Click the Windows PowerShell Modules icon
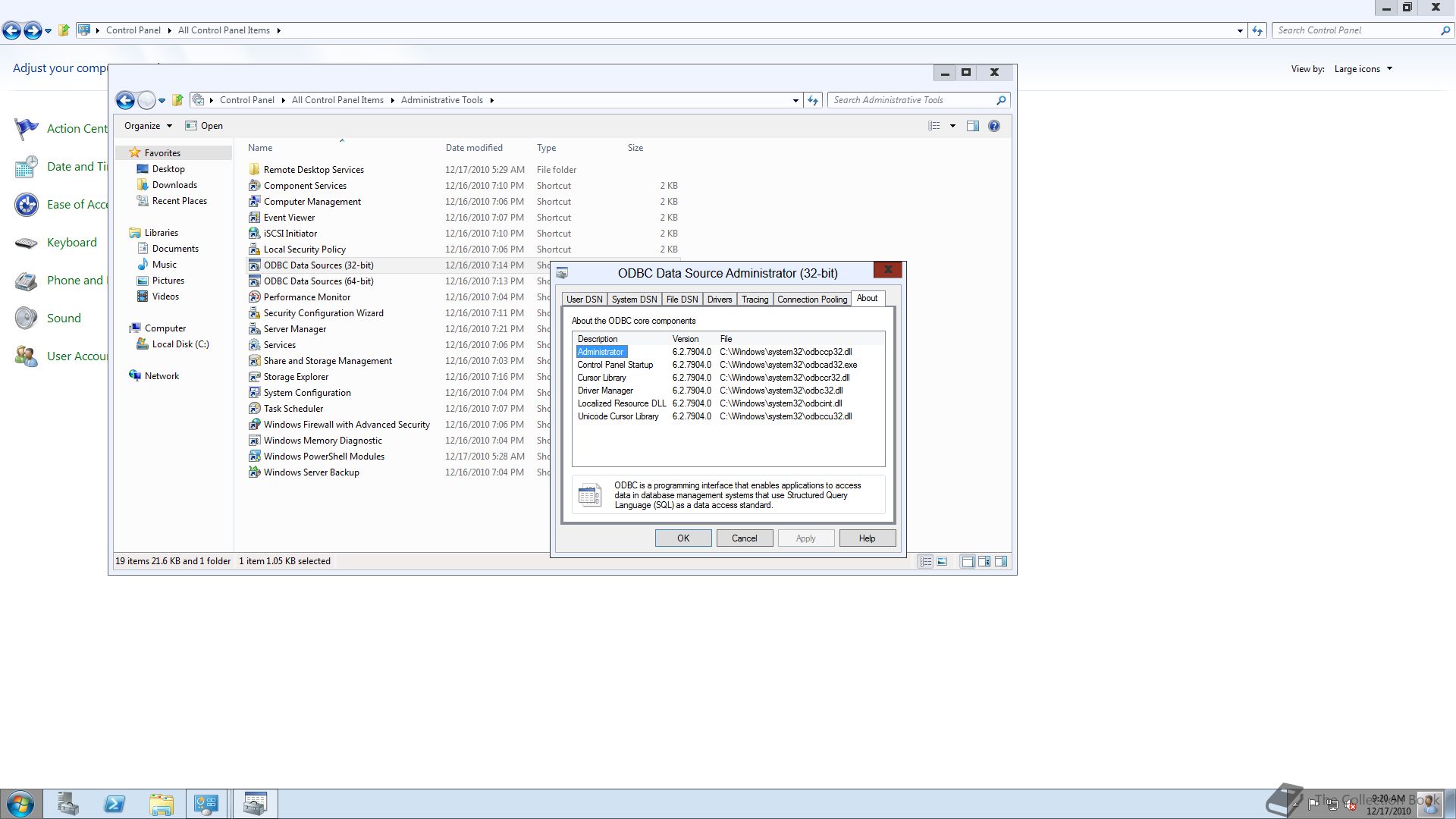The image size is (1456, 819). pos(255,457)
